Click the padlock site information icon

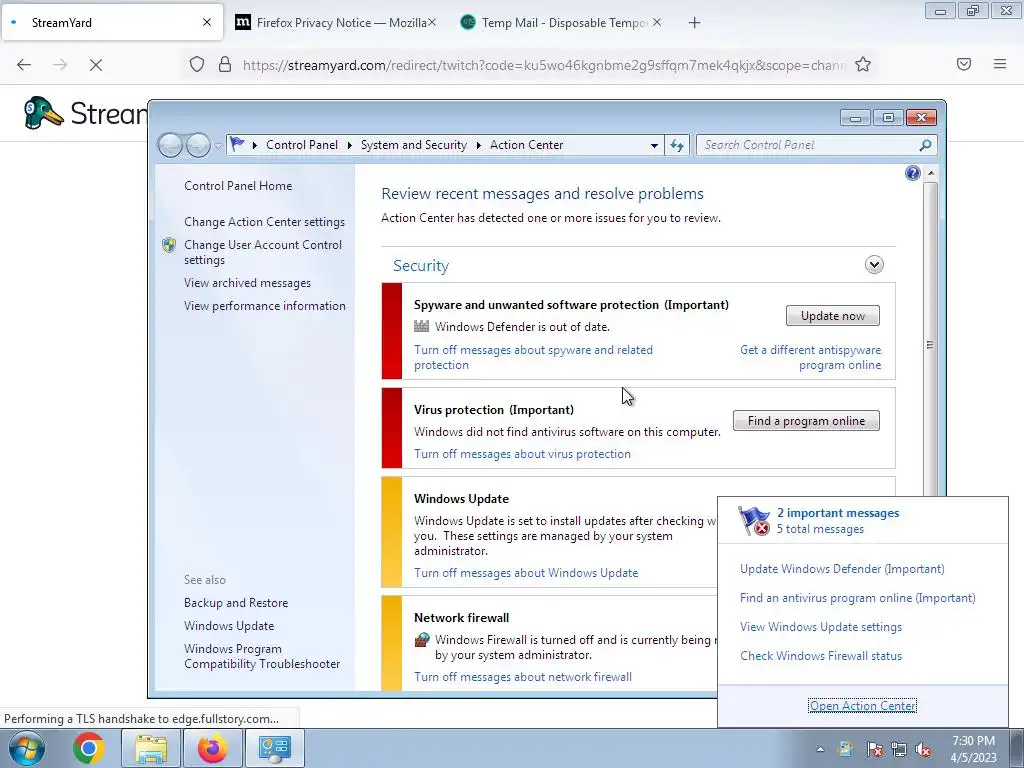(225, 65)
